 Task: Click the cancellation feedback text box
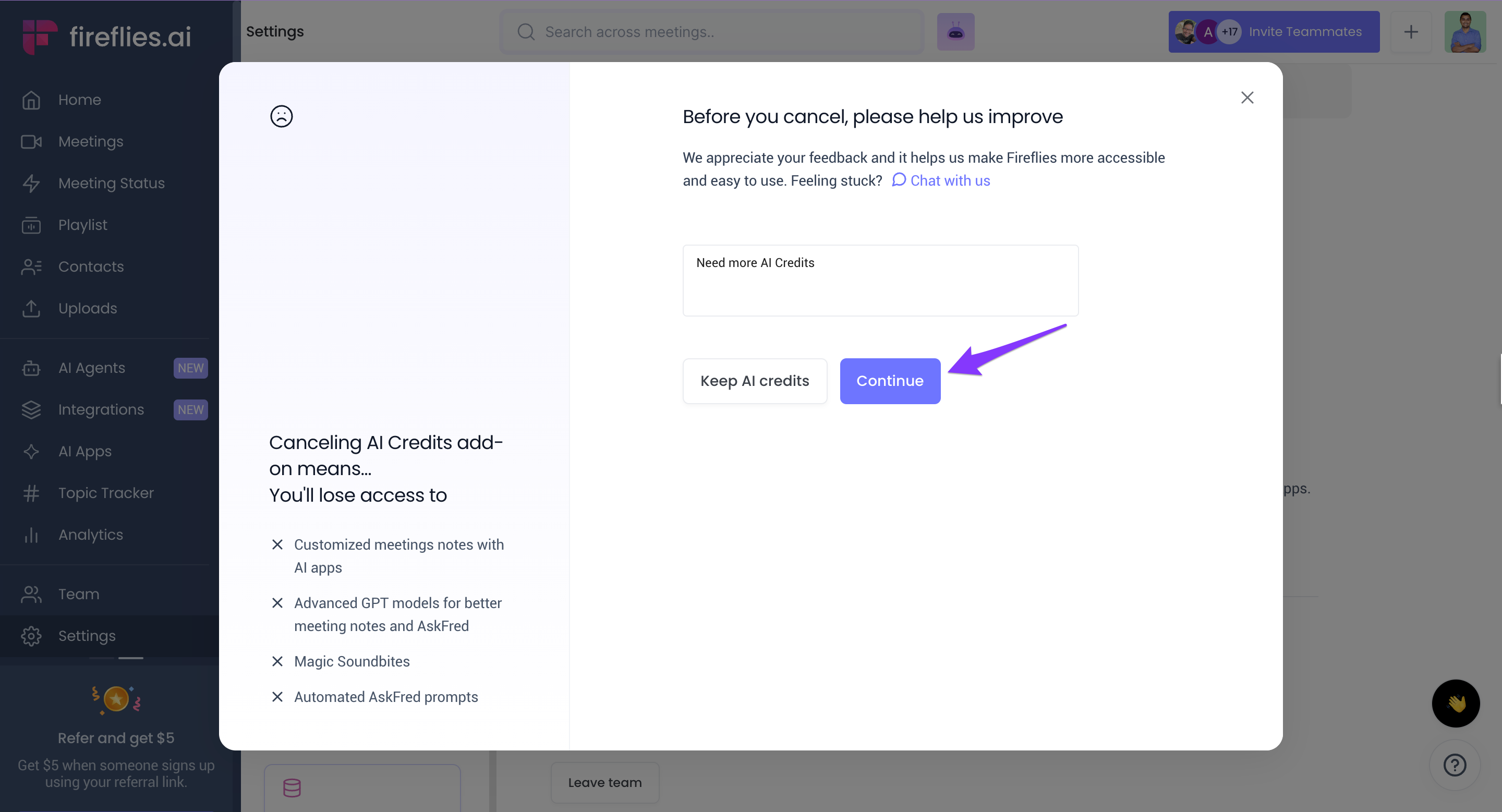click(x=880, y=281)
